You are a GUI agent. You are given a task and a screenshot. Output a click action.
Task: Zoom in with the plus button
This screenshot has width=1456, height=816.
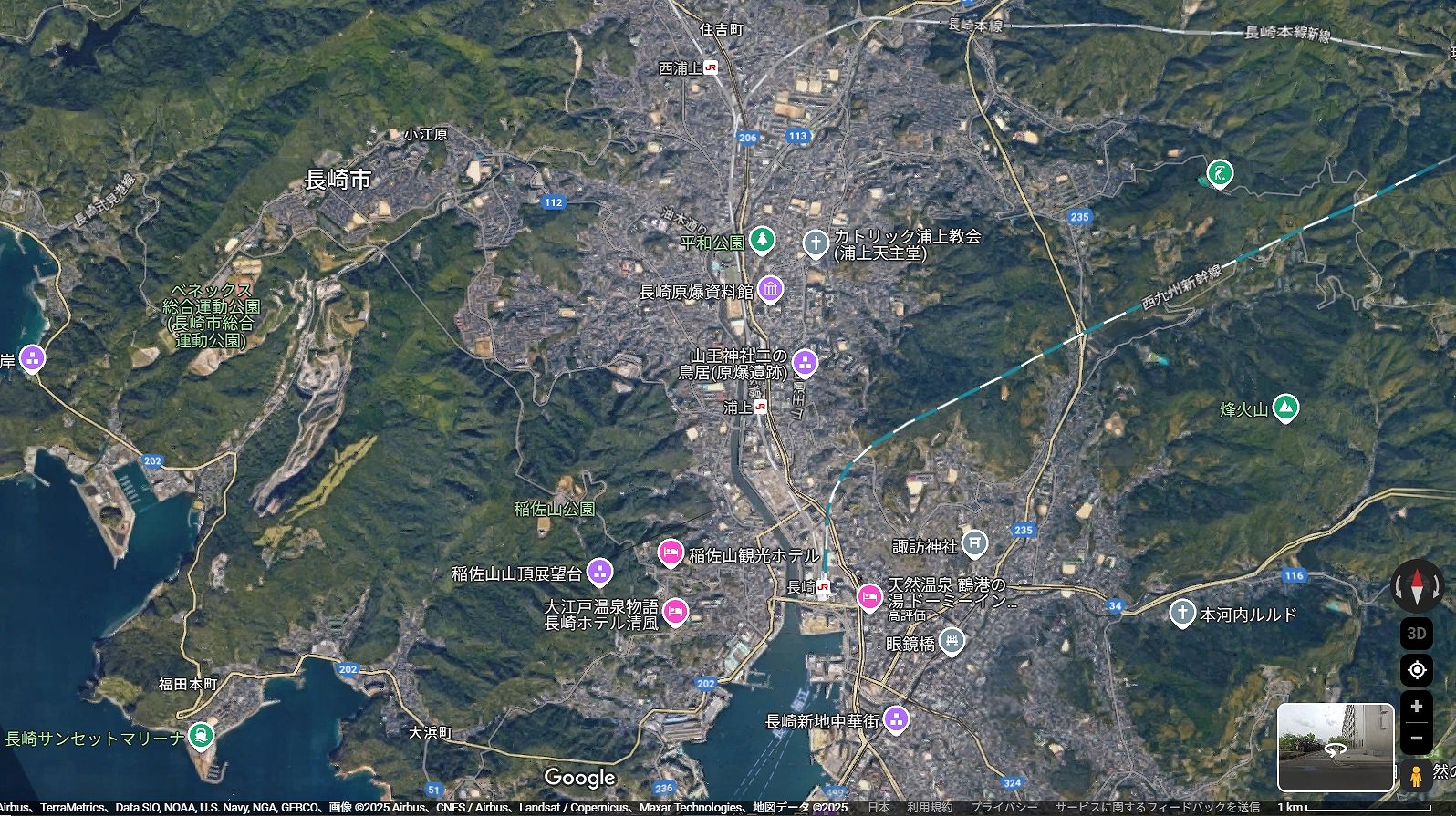tap(1417, 707)
